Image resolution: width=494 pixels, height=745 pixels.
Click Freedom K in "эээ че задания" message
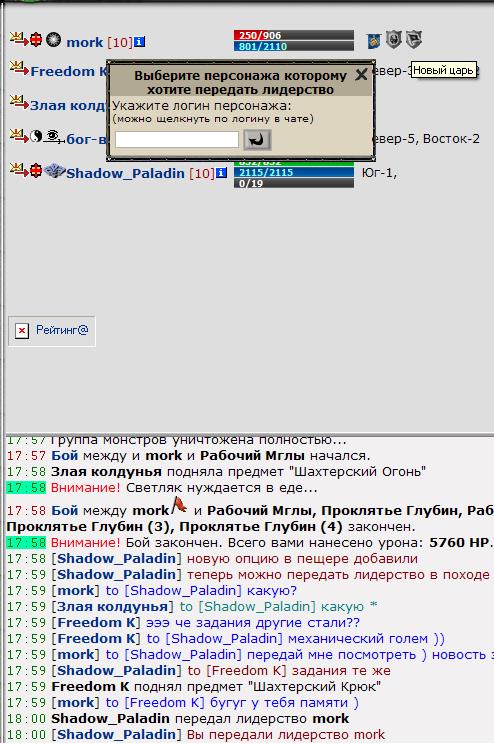pos(96,622)
